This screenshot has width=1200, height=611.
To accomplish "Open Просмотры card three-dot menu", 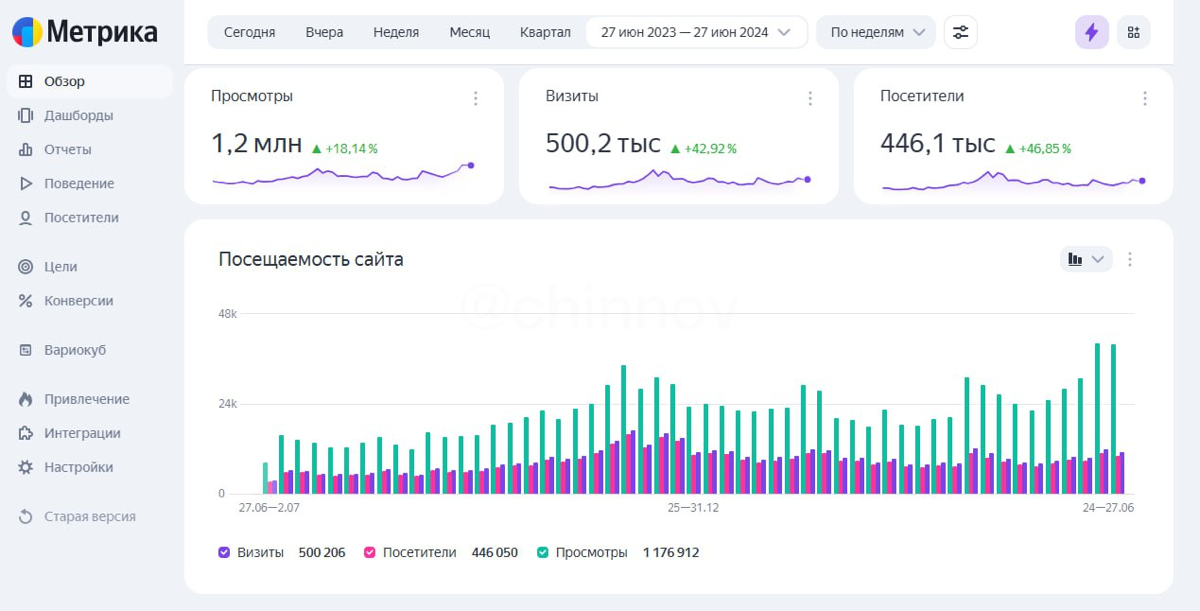I will (476, 98).
